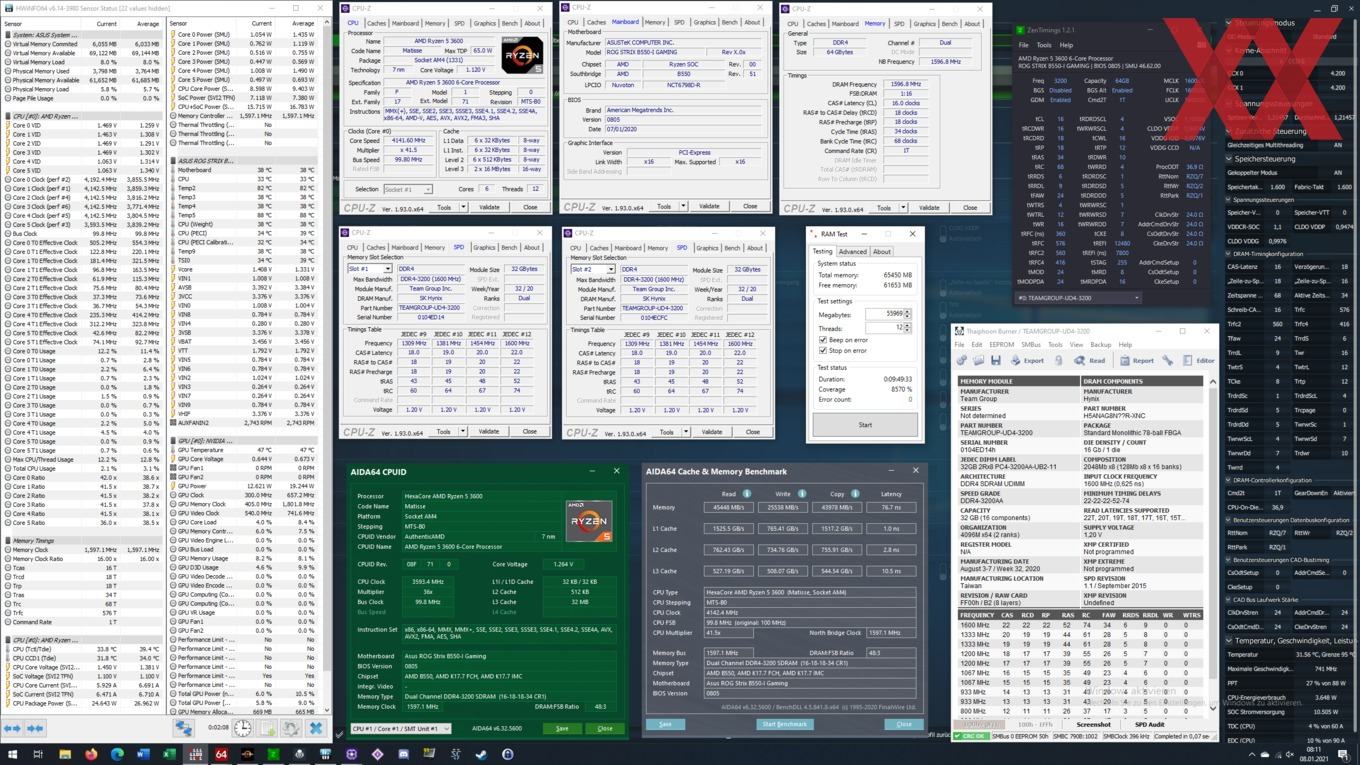Switch to About tab in RAM Test

point(881,251)
